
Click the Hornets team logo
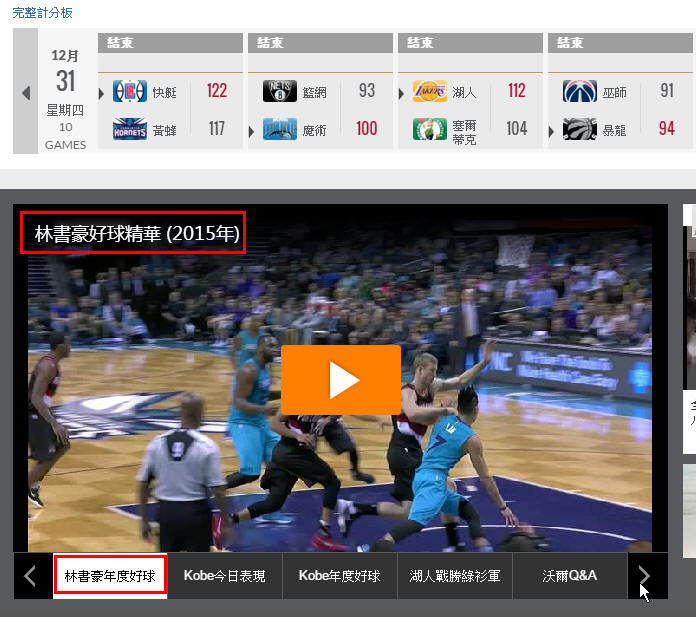click(x=129, y=129)
